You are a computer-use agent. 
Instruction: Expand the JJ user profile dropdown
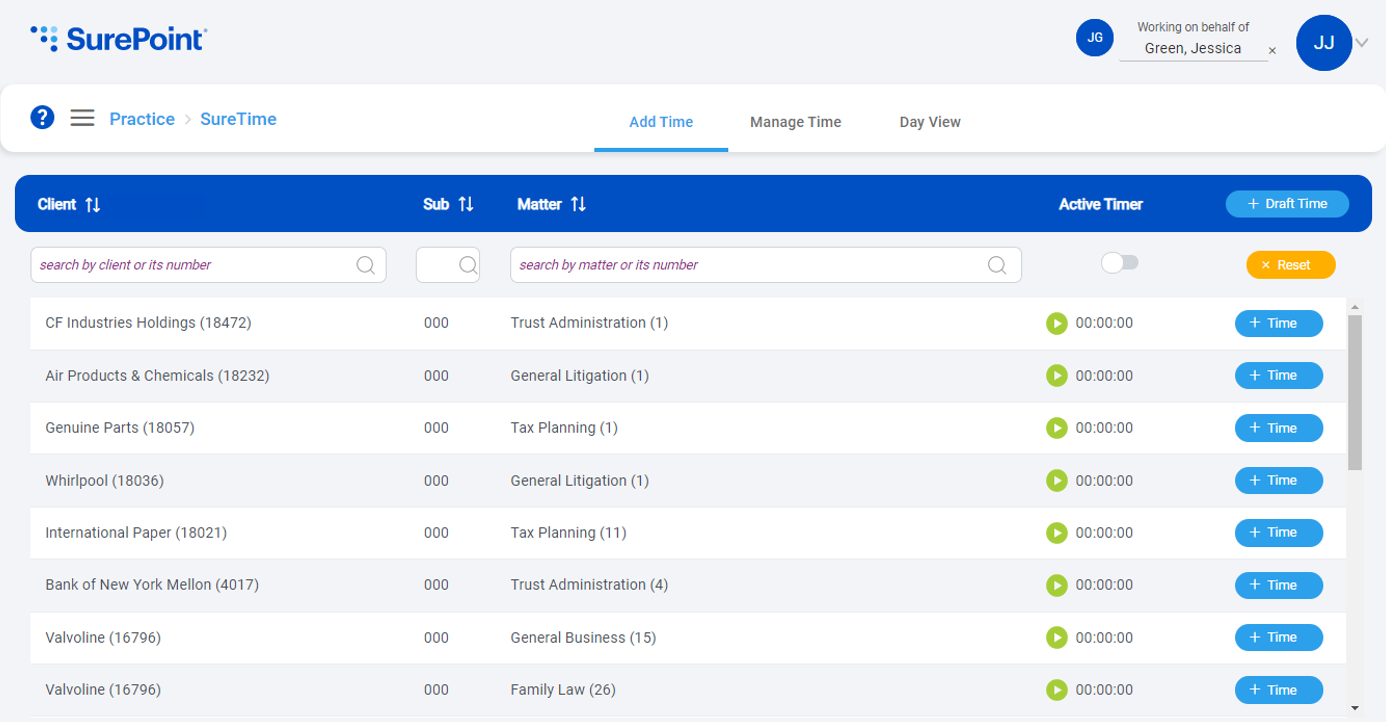(x=1362, y=43)
